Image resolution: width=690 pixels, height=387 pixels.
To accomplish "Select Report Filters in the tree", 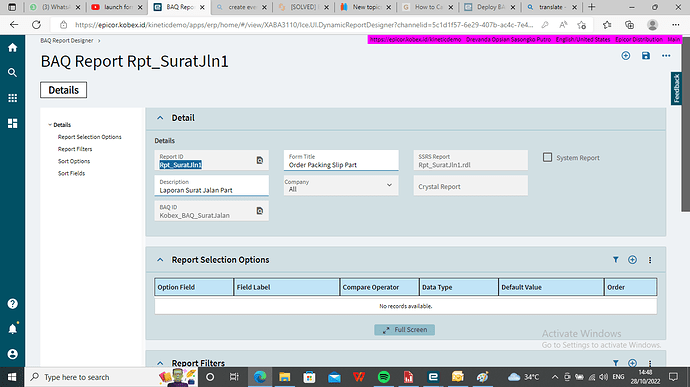I will 75,149.
